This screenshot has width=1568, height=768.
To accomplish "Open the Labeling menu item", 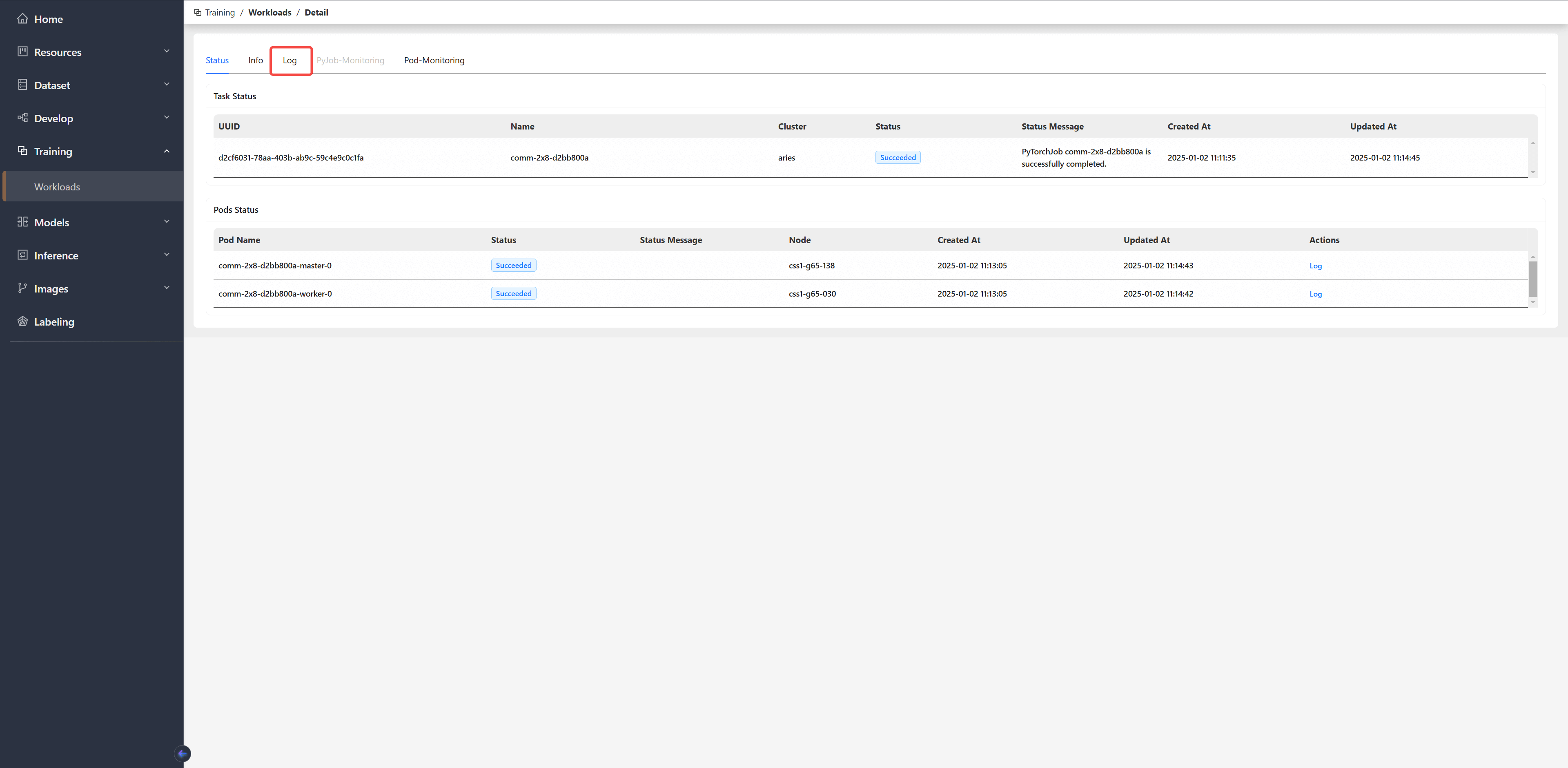I will [92, 321].
